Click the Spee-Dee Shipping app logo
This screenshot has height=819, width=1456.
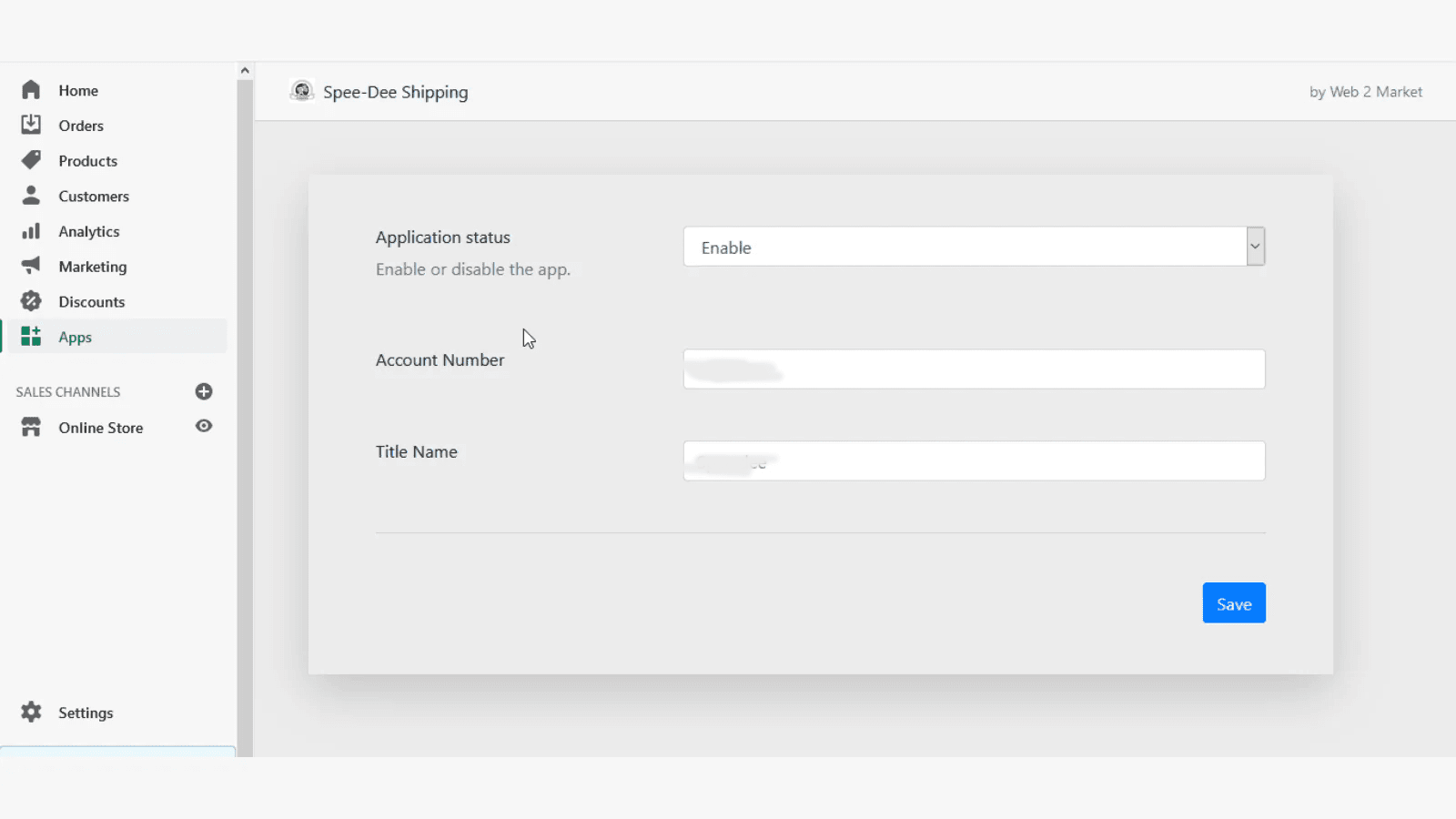[x=301, y=91]
